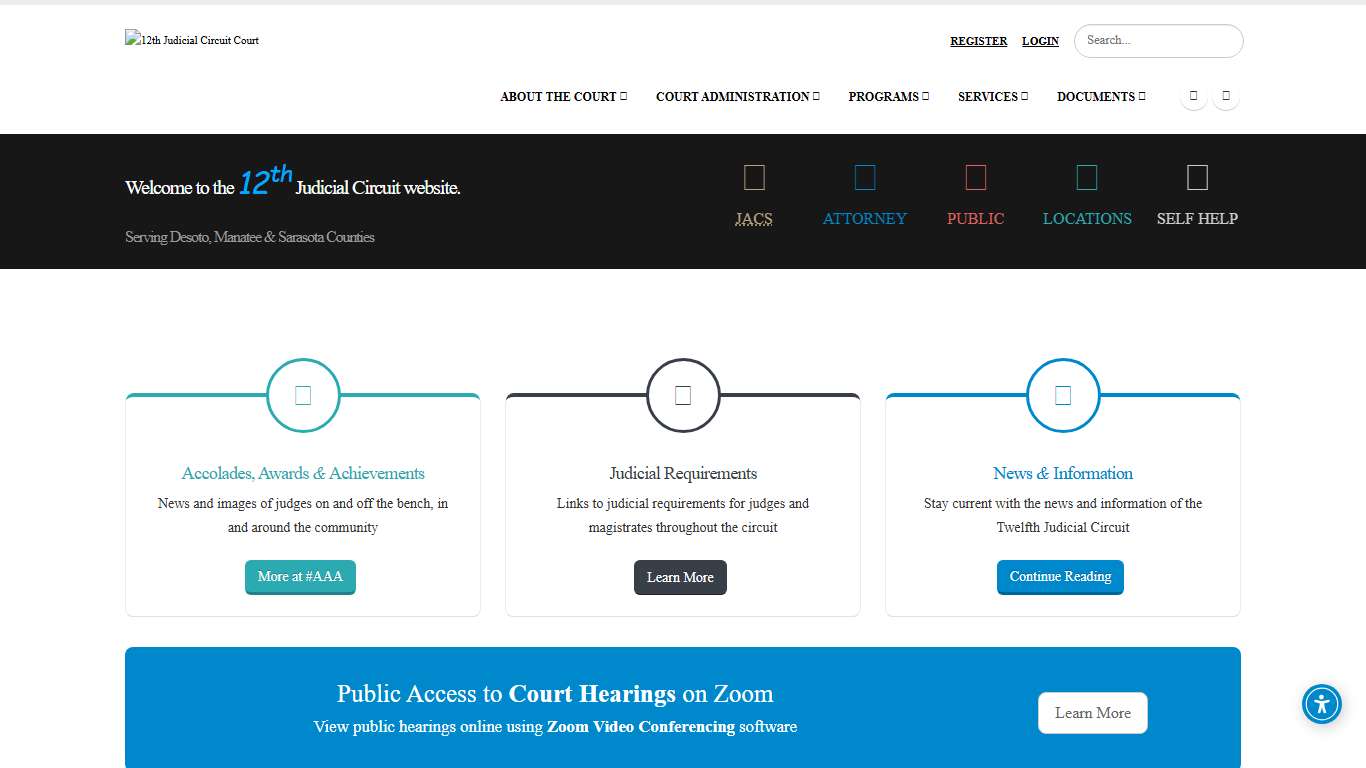Expand the ABOUT THE COURT dropdown
1366x768 pixels.
click(x=563, y=96)
